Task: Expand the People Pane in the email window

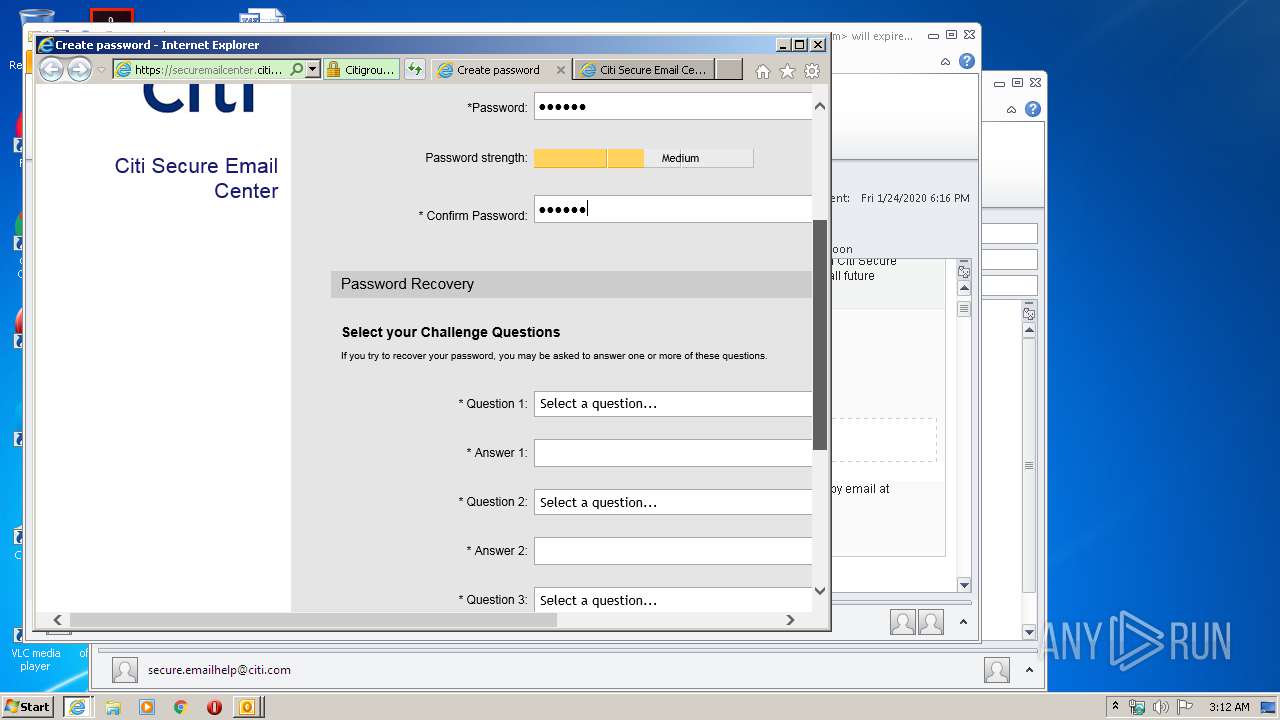Action: pyautogui.click(x=963, y=622)
